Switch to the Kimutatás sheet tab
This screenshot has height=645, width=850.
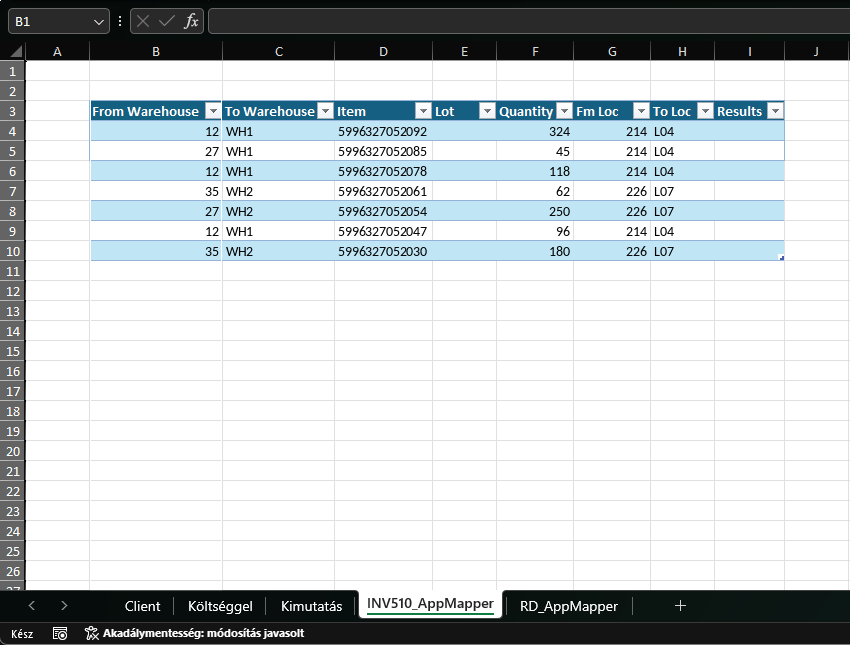coord(311,606)
